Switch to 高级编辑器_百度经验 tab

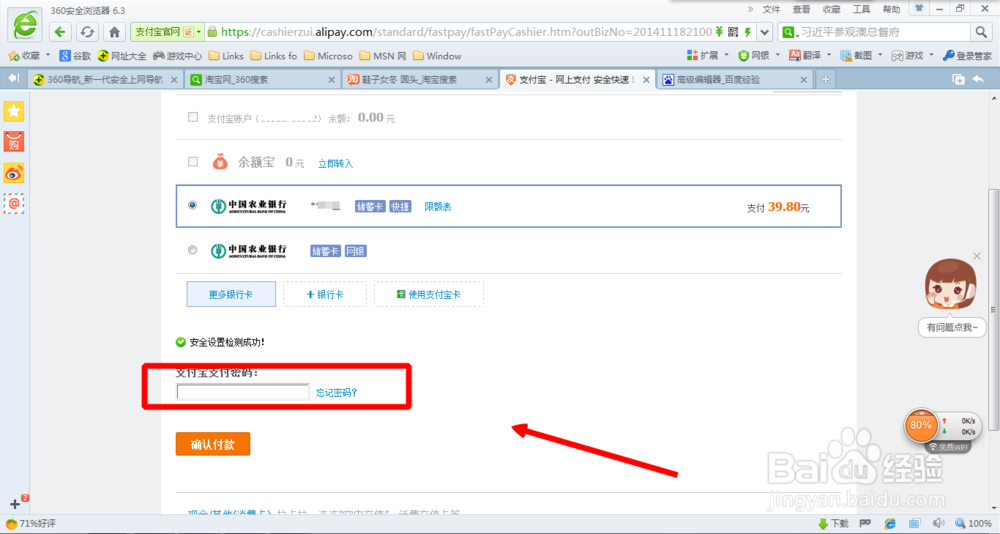coord(733,80)
